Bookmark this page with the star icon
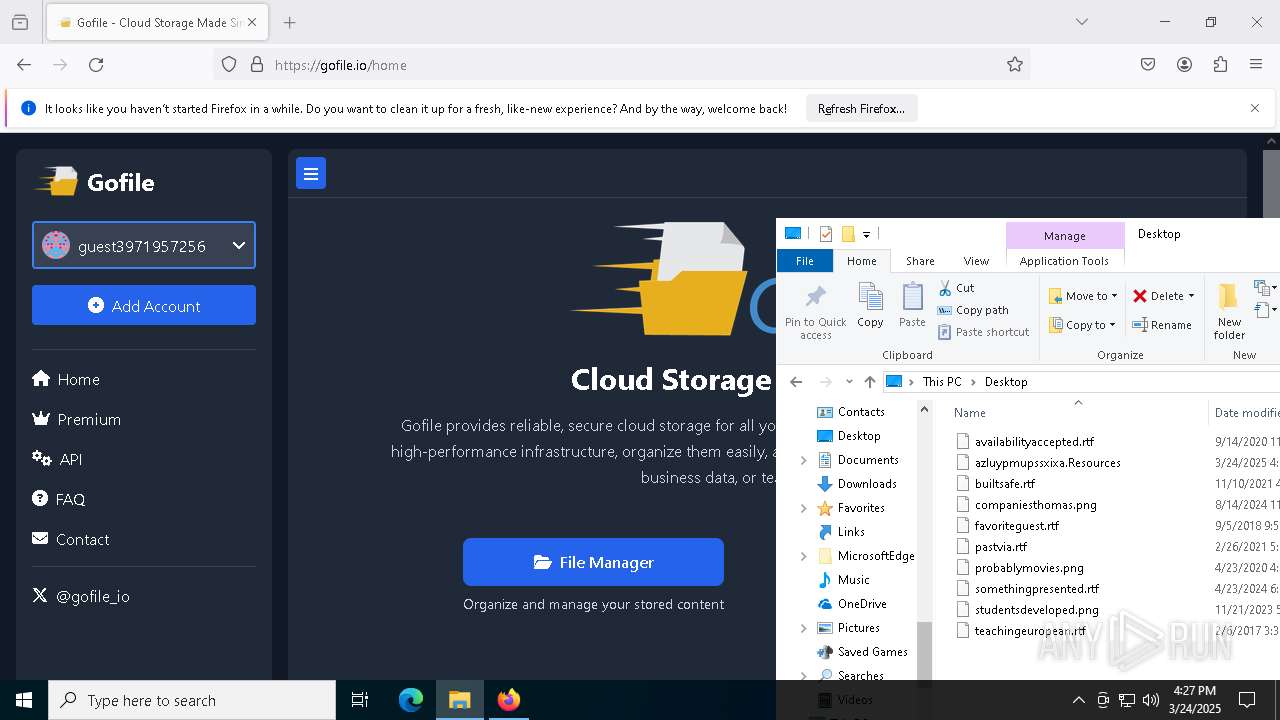The width and height of the screenshot is (1280, 720). tap(1015, 65)
